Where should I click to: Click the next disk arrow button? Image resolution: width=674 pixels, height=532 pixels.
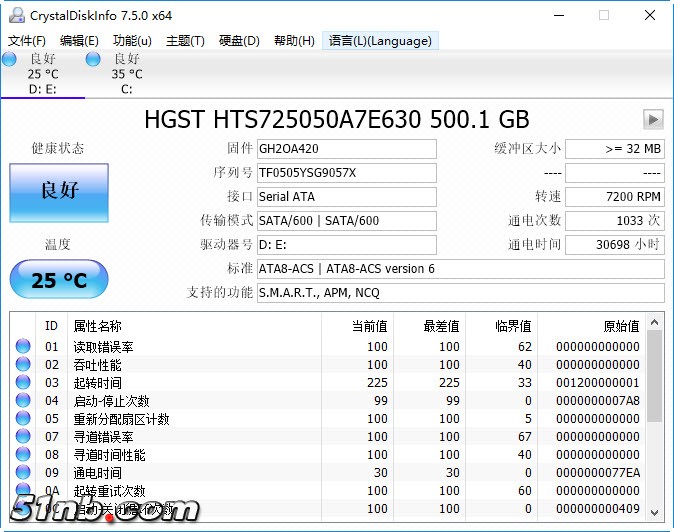(x=653, y=120)
